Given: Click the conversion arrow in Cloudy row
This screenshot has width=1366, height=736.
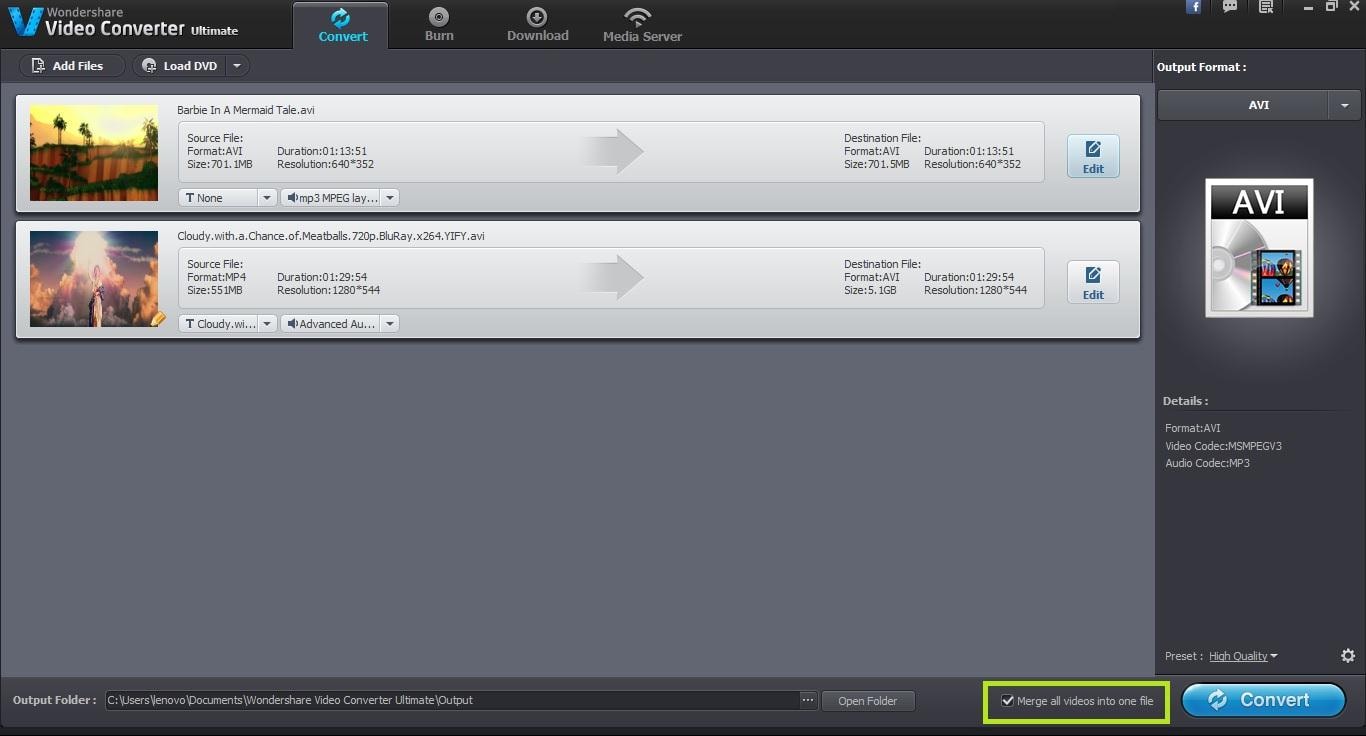Looking at the screenshot, I should pos(611,277).
